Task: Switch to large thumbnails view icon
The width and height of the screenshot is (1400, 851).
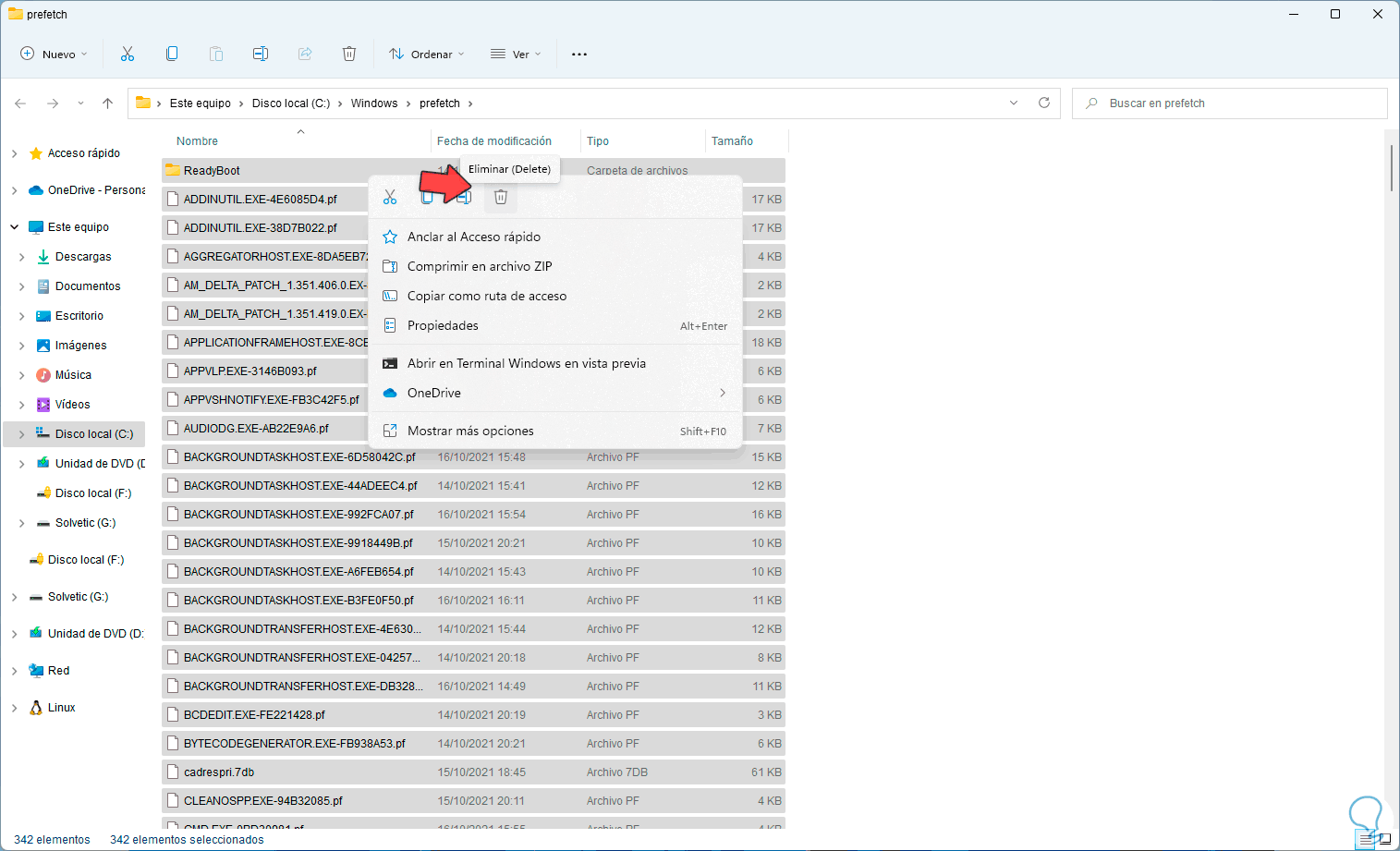Action: coord(1384,839)
